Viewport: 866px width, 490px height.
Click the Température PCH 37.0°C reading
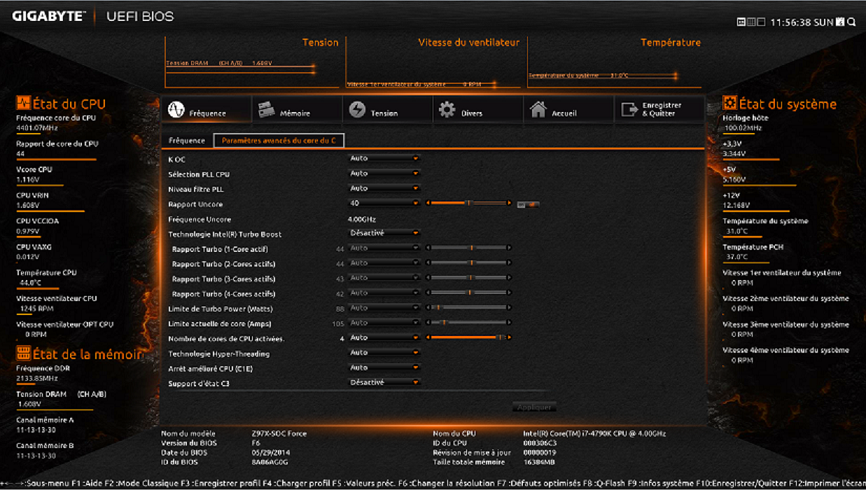(737, 257)
